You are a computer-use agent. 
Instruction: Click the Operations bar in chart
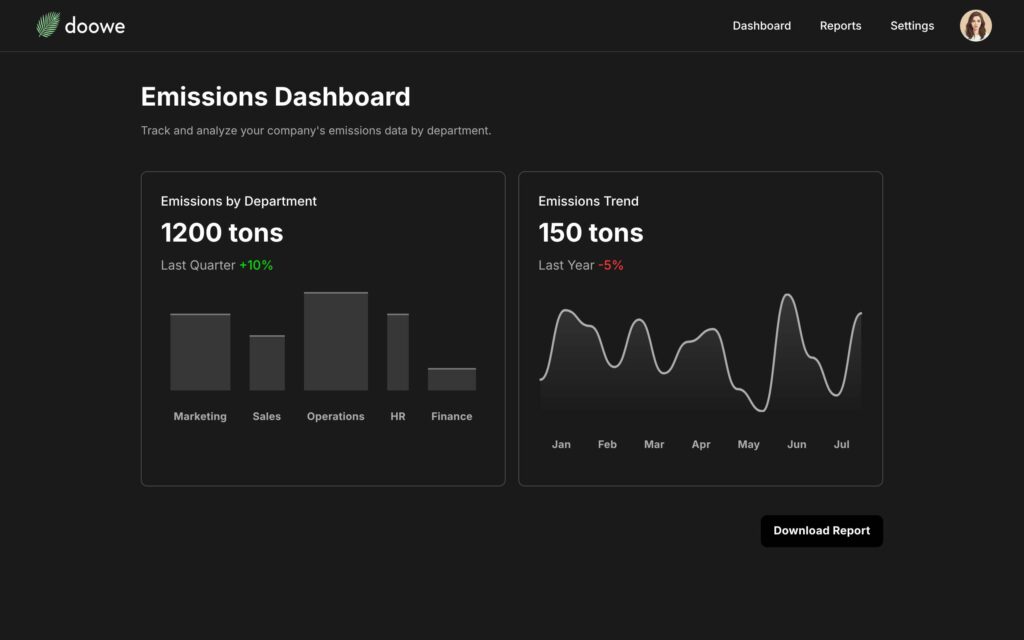[336, 341]
